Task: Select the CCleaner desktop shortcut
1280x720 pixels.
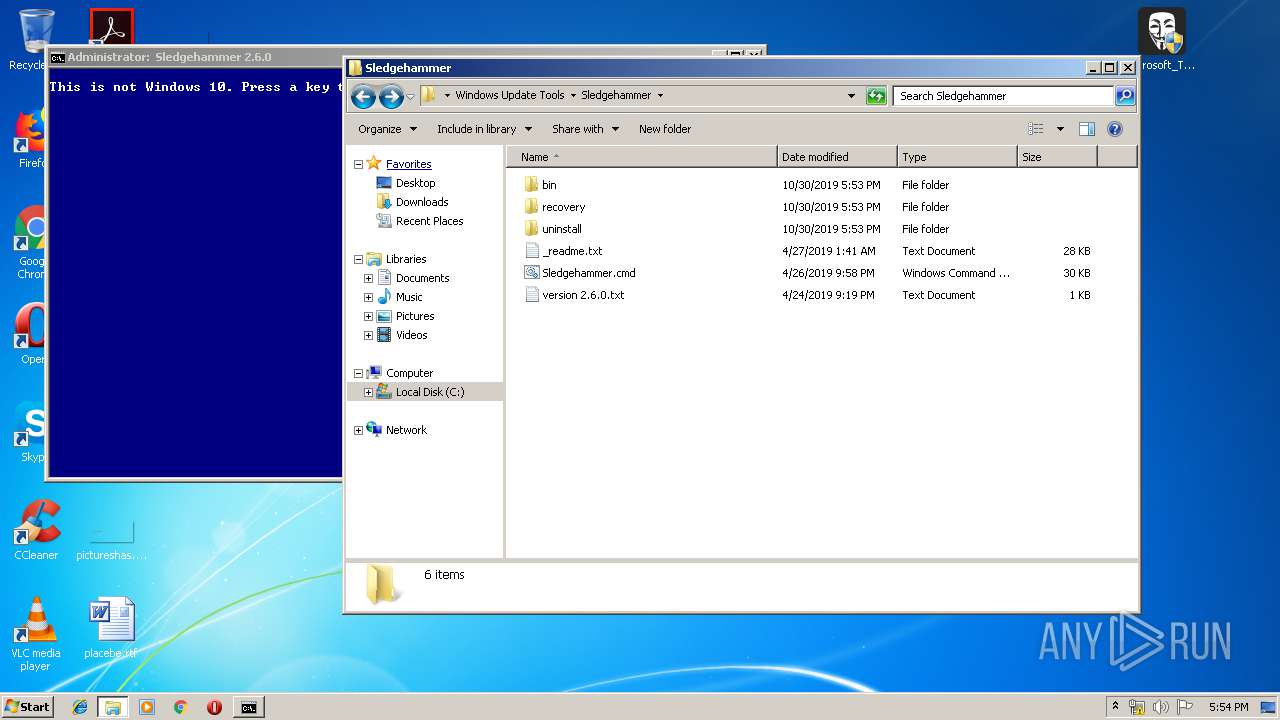Action: pyautogui.click(x=36, y=531)
